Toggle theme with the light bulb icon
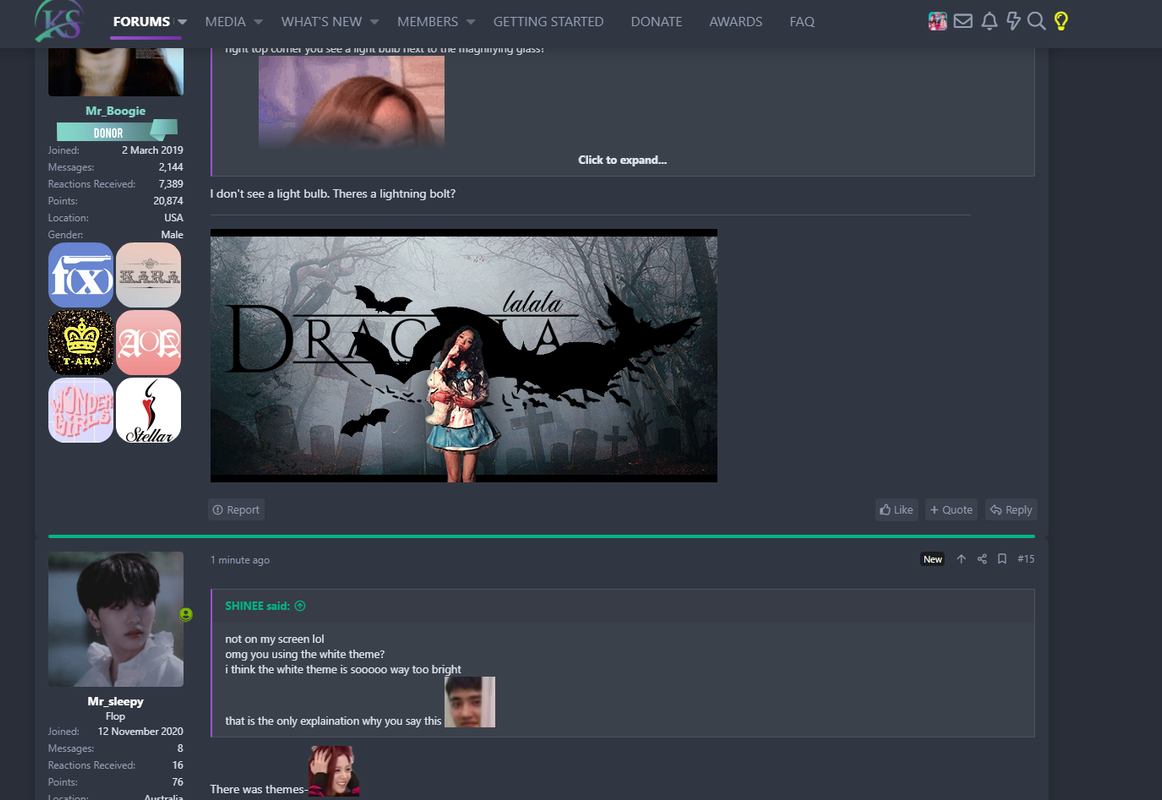Image resolution: width=1162 pixels, height=800 pixels. pos(1061,21)
